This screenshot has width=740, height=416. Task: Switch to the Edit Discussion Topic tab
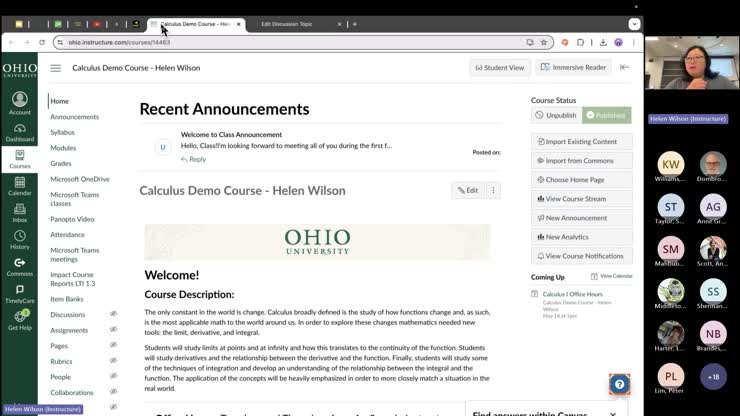pos(286,24)
